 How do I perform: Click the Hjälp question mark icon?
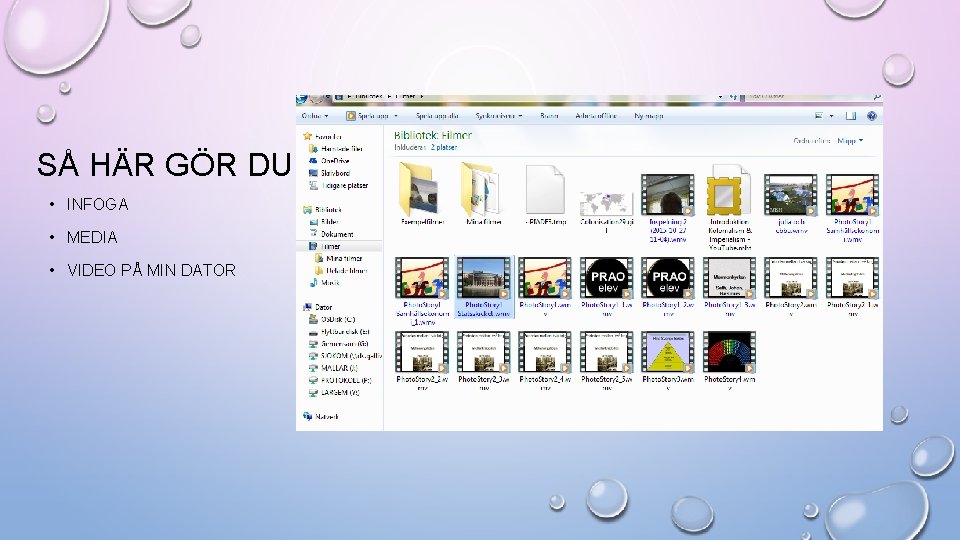pyautogui.click(x=872, y=116)
